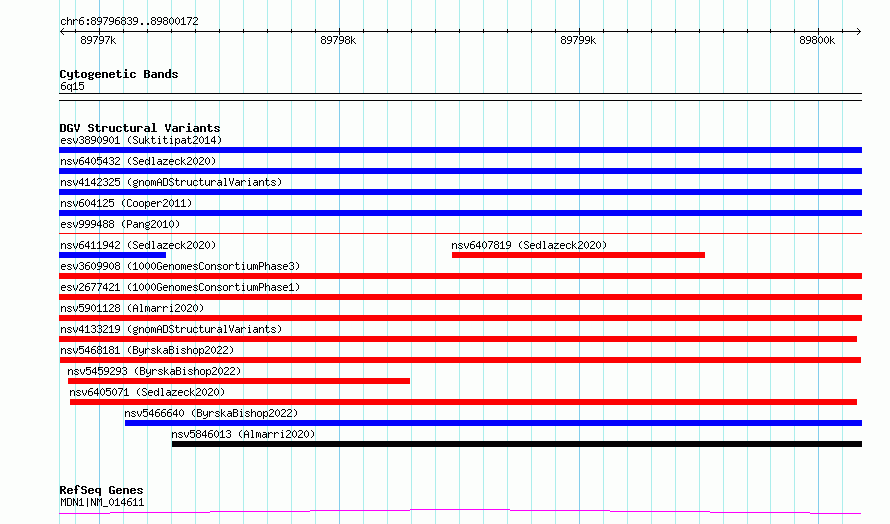Select the short blue bar under nsv6411942
Image resolution: width=890 pixels, height=524 pixels.
coord(112,255)
